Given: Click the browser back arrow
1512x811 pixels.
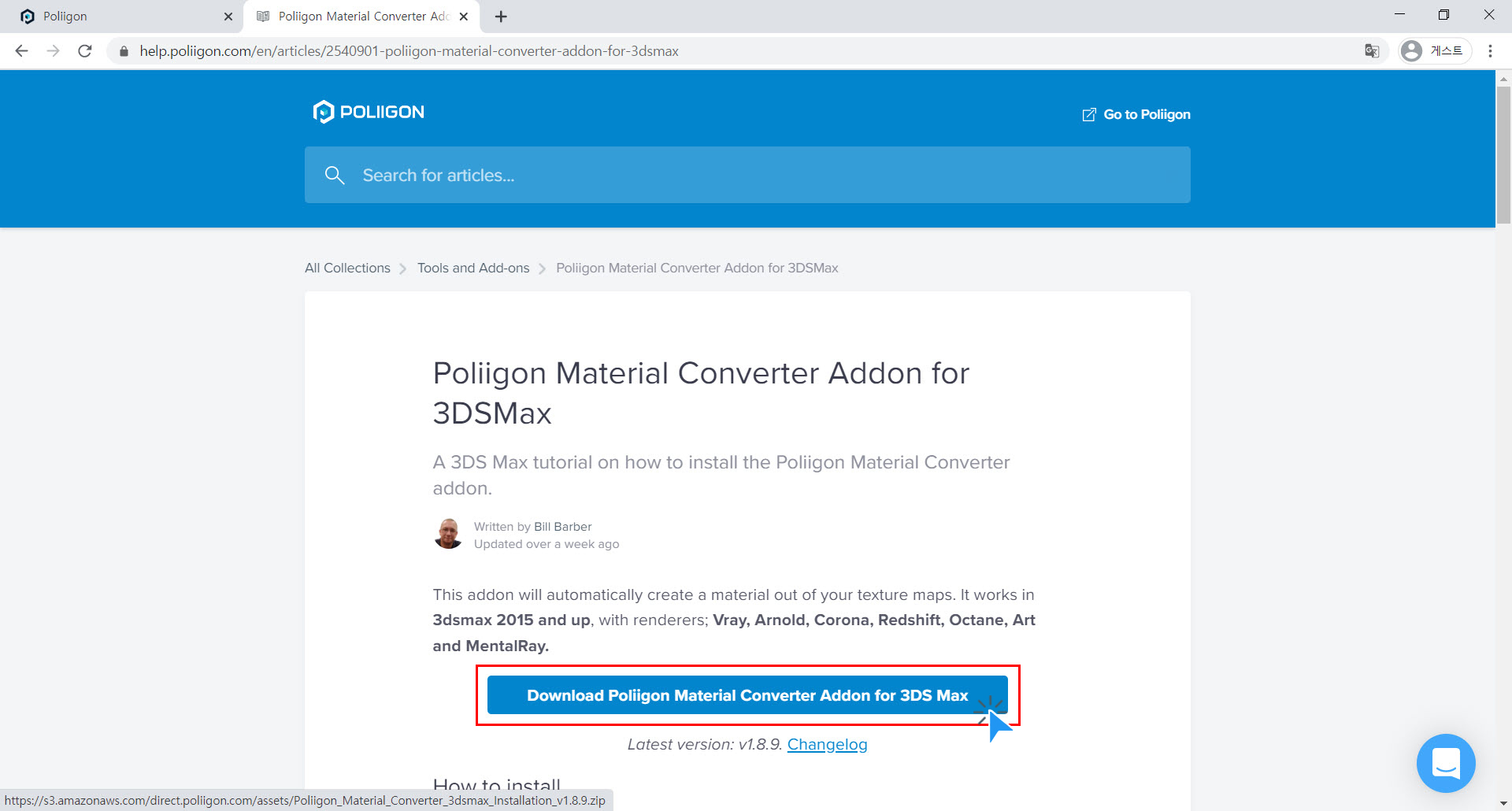Looking at the screenshot, I should (x=21, y=51).
